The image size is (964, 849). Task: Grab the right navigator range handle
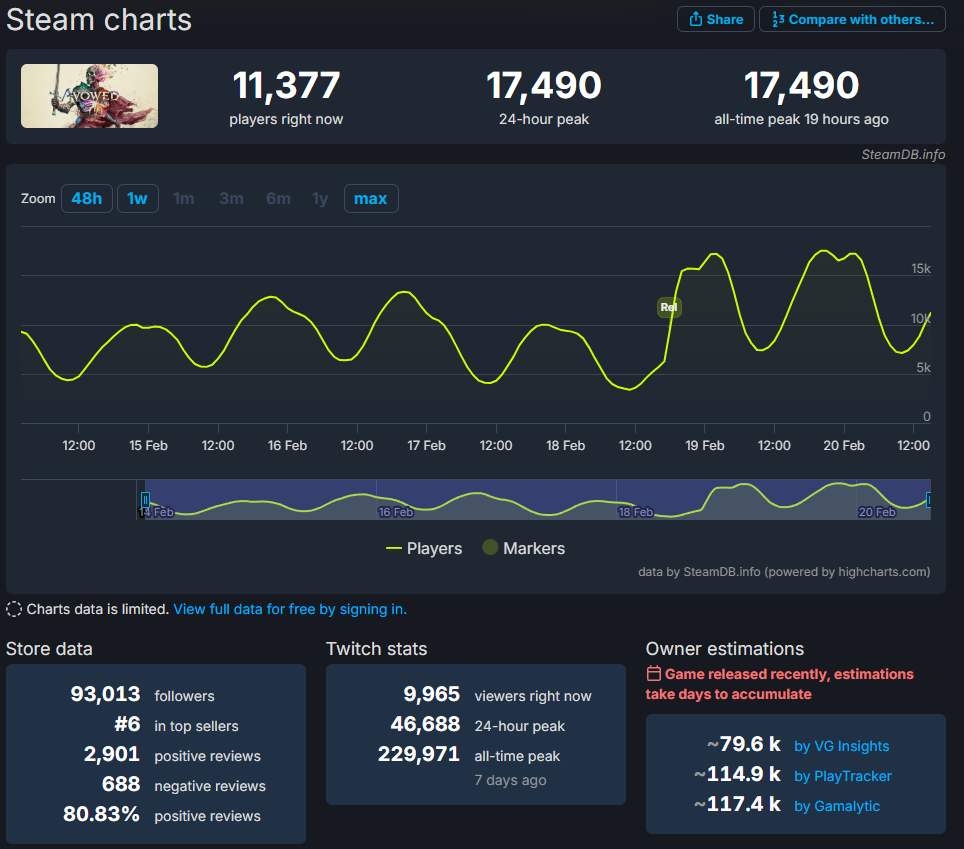pyautogui.click(x=928, y=499)
